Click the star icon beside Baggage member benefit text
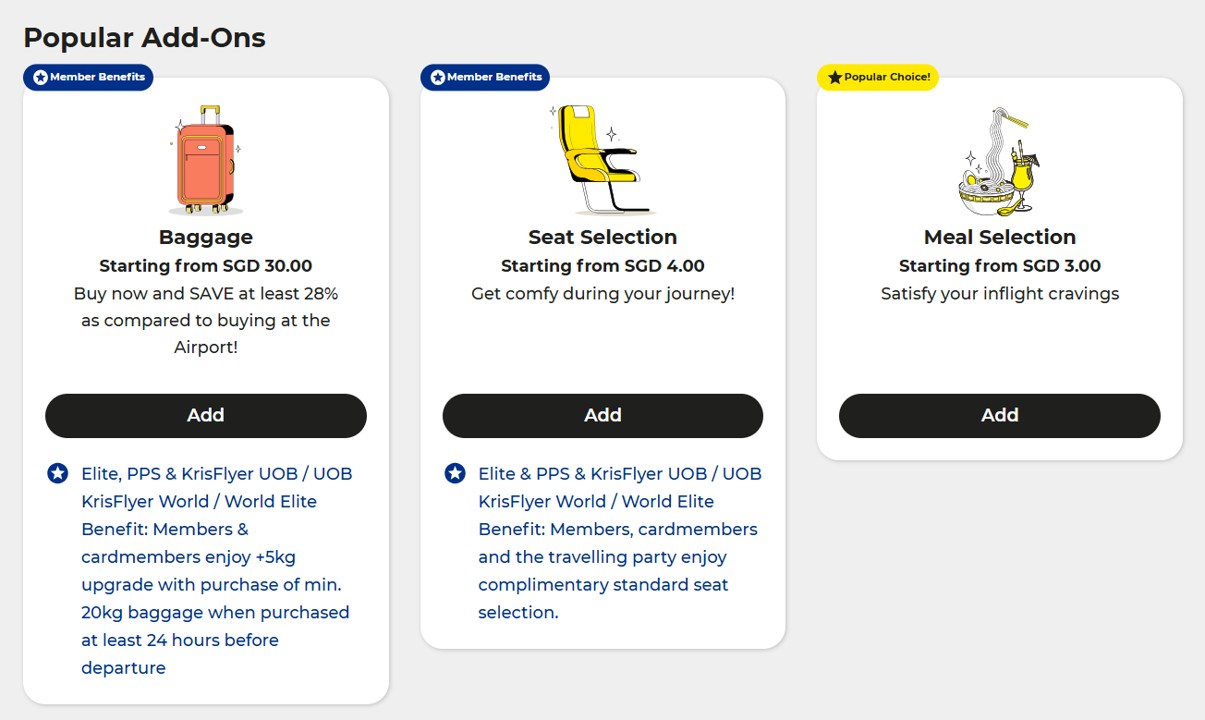Viewport: 1205px width, 720px height. pyautogui.click(x=58, y=473)
